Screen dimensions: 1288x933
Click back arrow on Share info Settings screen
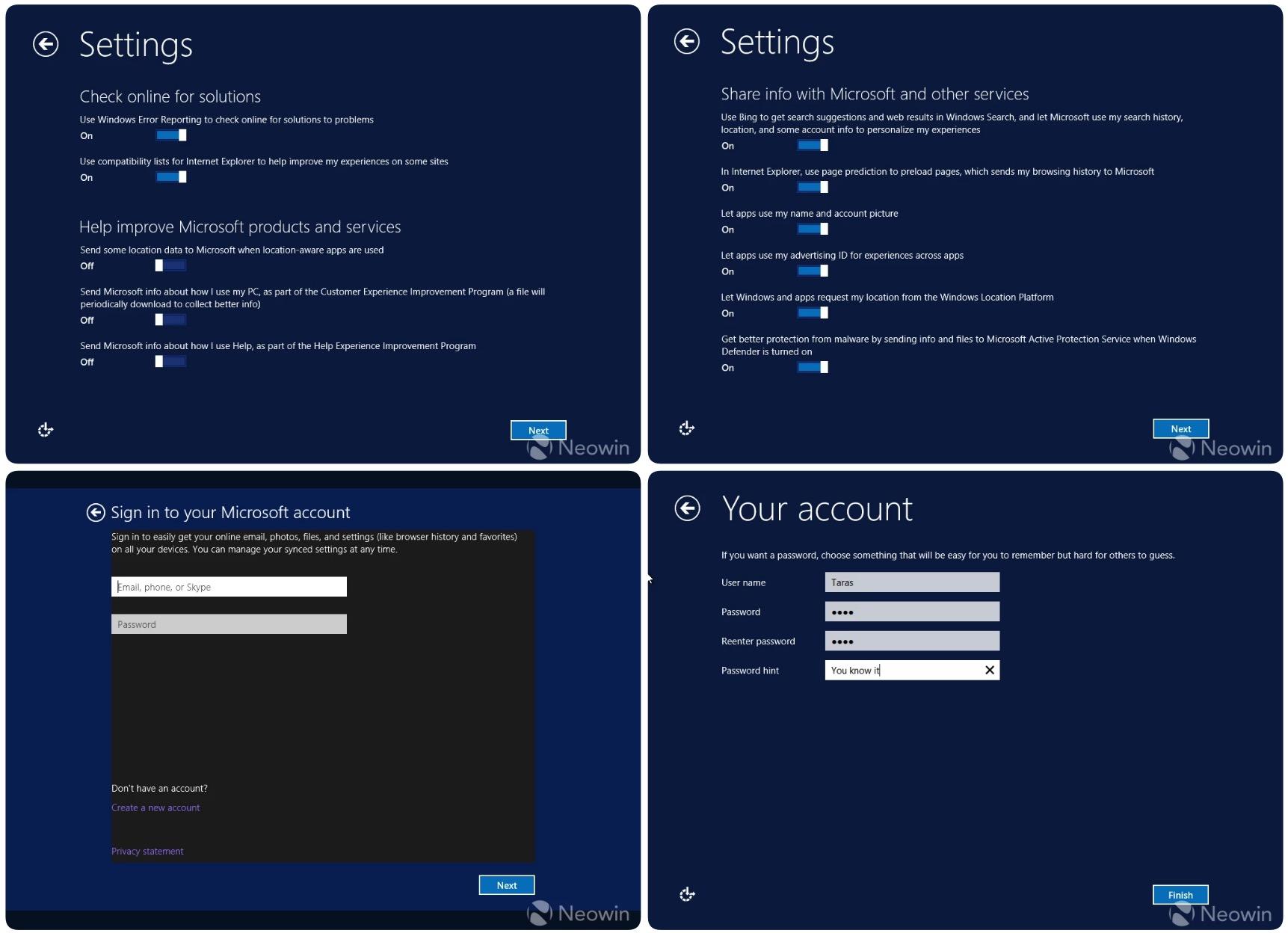tap(686, 42)
